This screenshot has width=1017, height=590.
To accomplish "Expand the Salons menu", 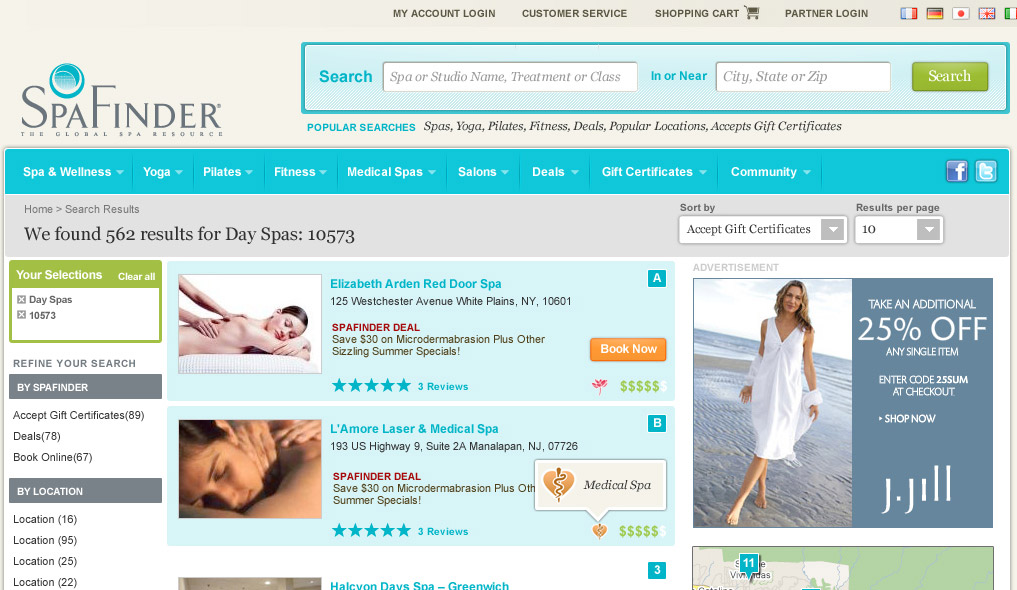I will pos(483,172).
